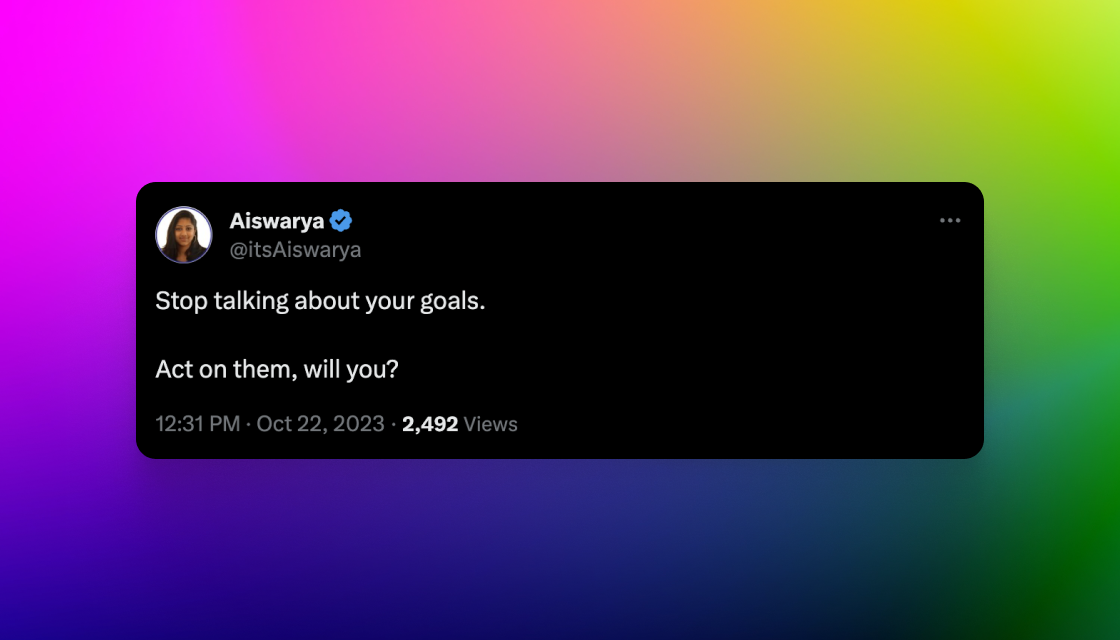Click the word 'Stop' in the tweet
1120x640 pixels.
(181, 301)
